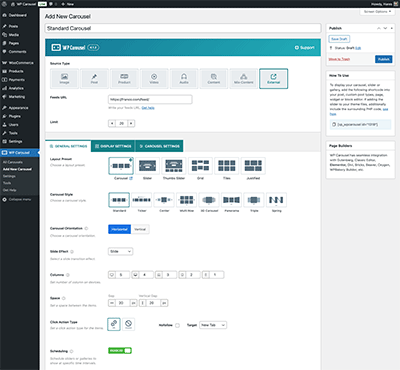
Task: Pick the Spring carousel style
Action: tap(276, 200)
